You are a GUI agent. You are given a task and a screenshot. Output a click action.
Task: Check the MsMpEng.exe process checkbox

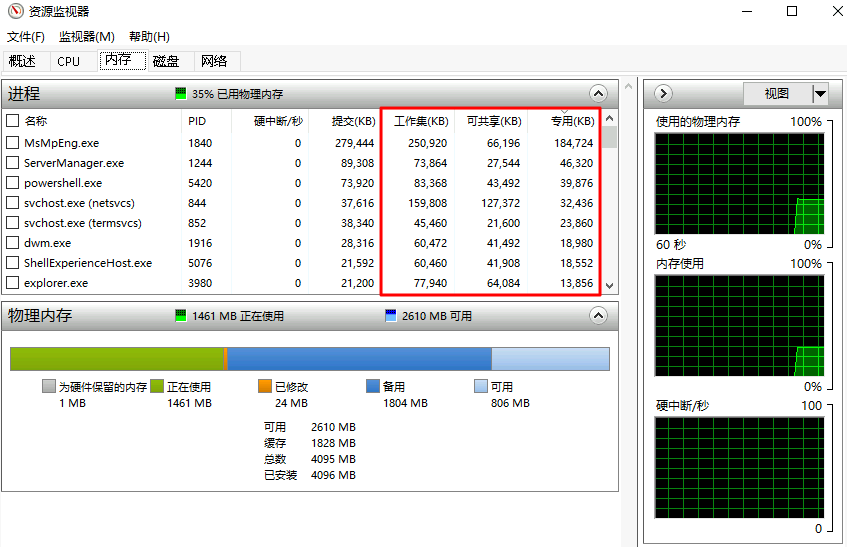coord(12,143)
